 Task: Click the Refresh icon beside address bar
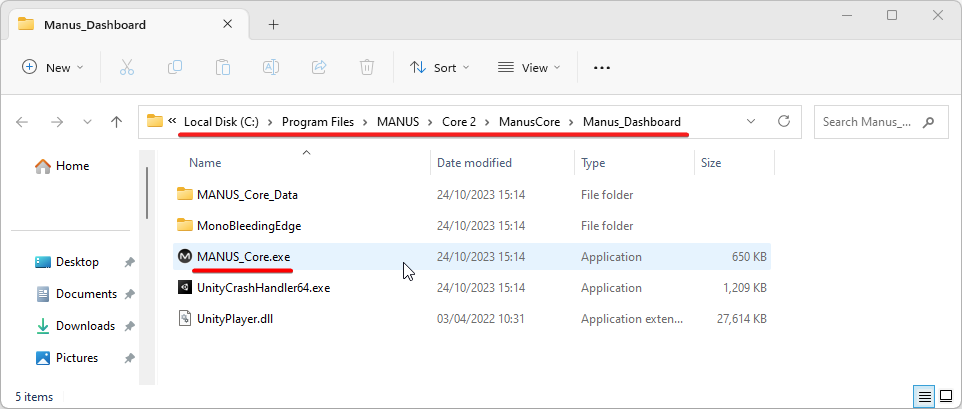point(785,121)
